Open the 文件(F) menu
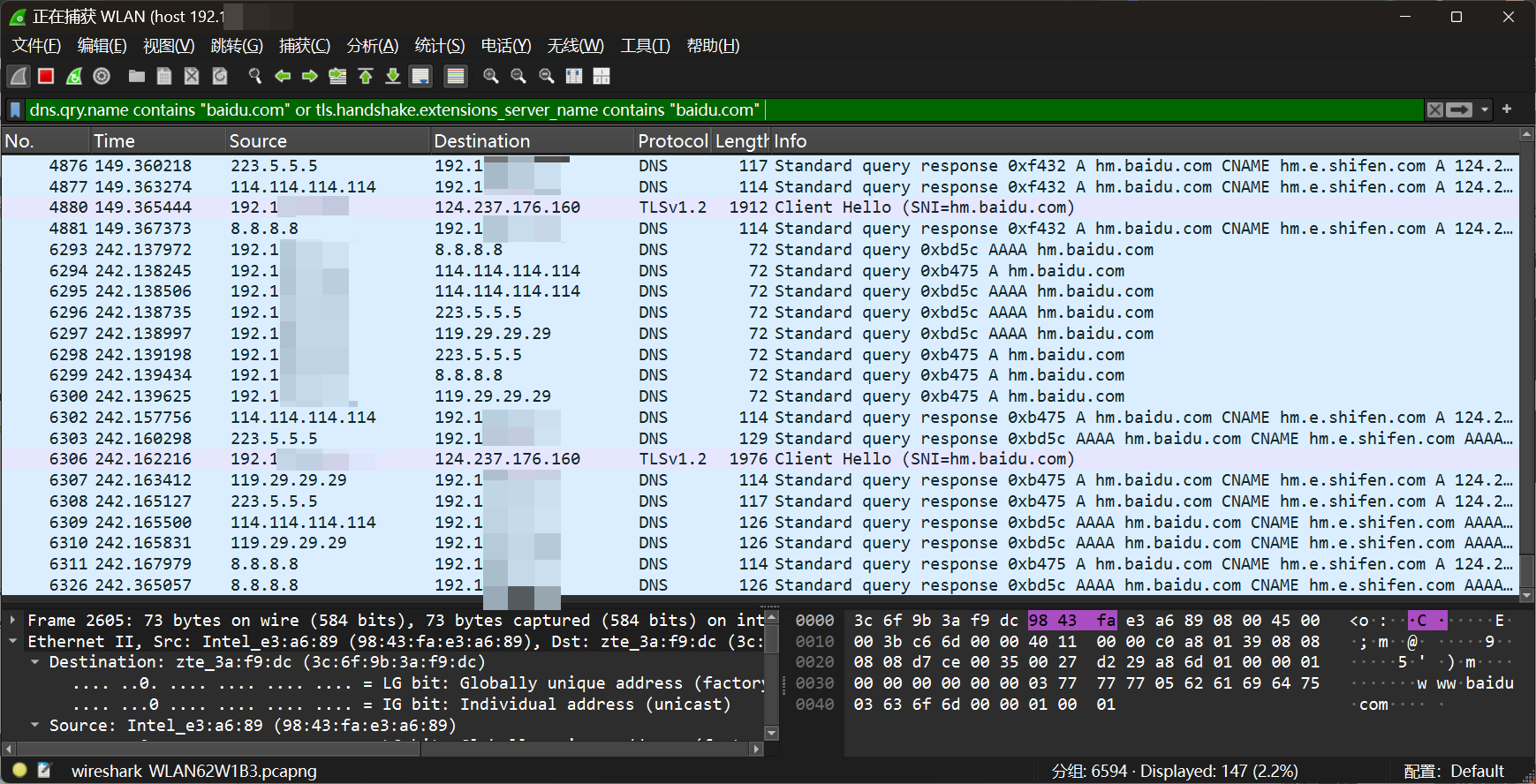 coord(36,46)
